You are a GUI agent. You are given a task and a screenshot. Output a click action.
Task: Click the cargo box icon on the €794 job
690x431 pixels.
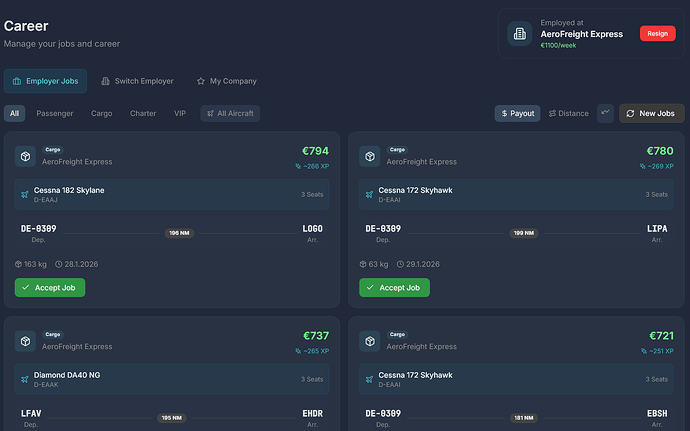[25, 156]
